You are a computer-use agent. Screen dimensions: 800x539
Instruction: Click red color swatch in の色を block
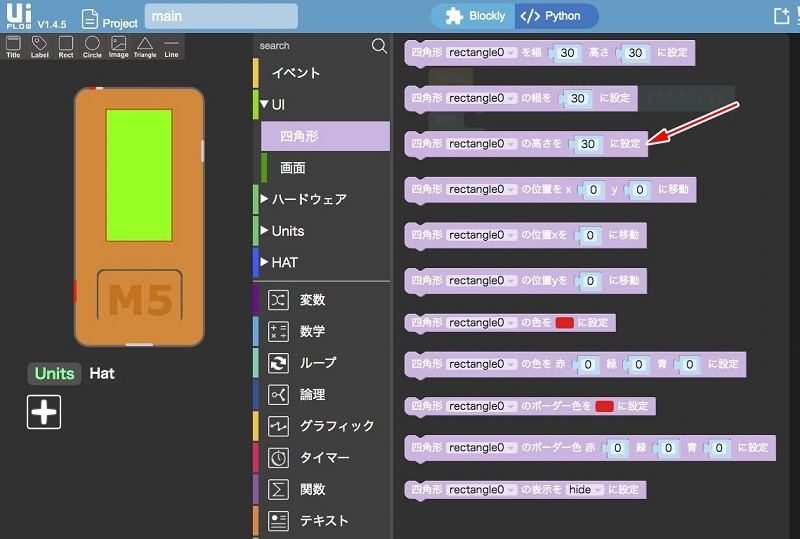click(564, 323)
